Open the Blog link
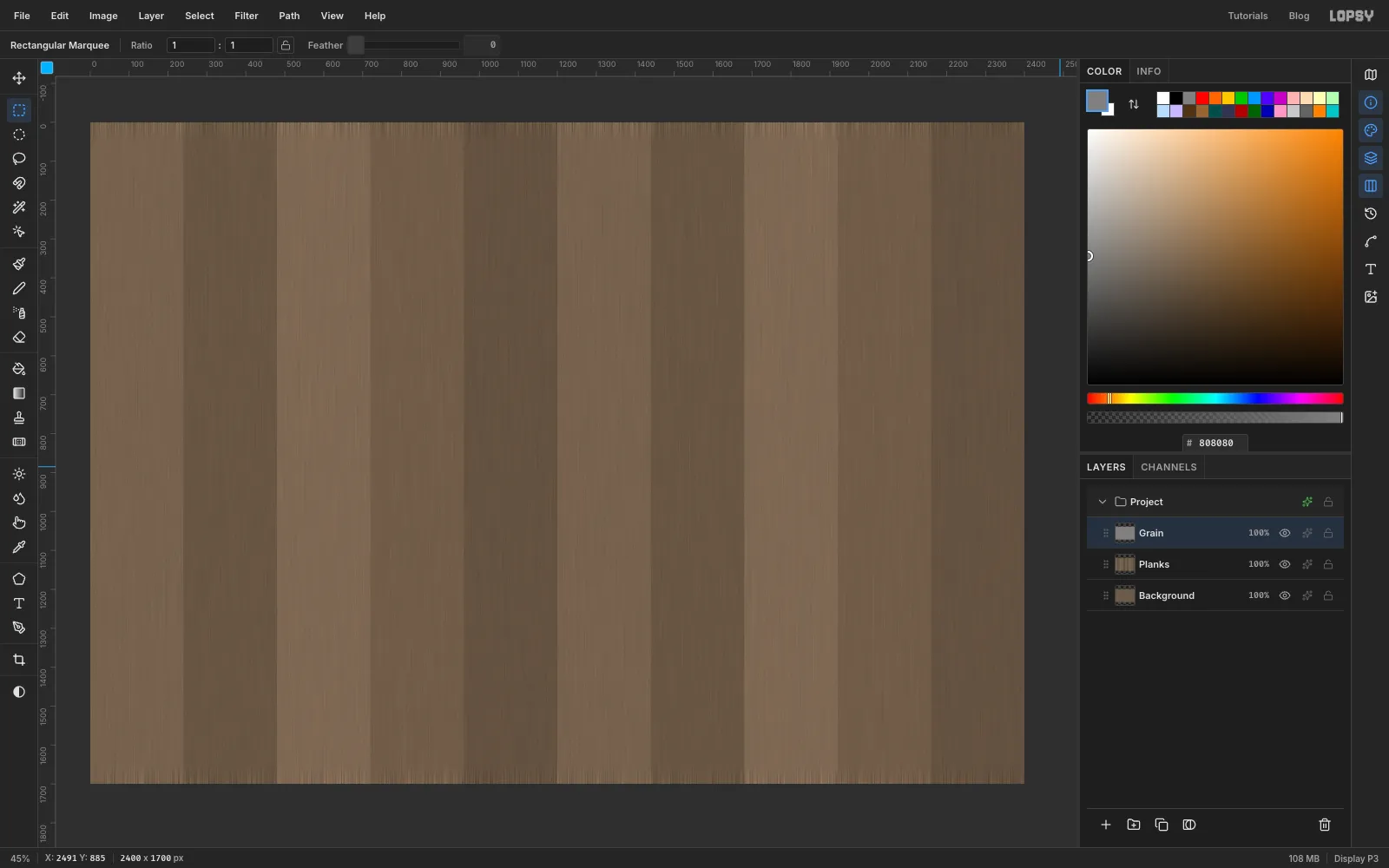The width and height of the screenshot is (1389, 868). pyautogui.click(x=1299, y=16)
